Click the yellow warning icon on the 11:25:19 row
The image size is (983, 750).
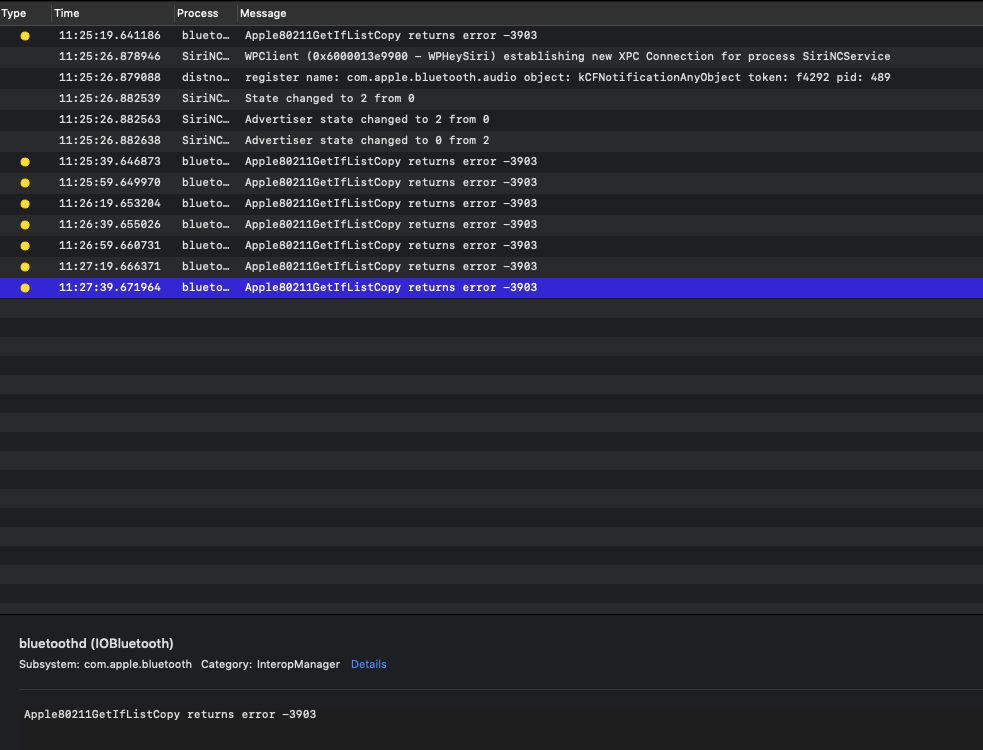[x=24, y=35]
